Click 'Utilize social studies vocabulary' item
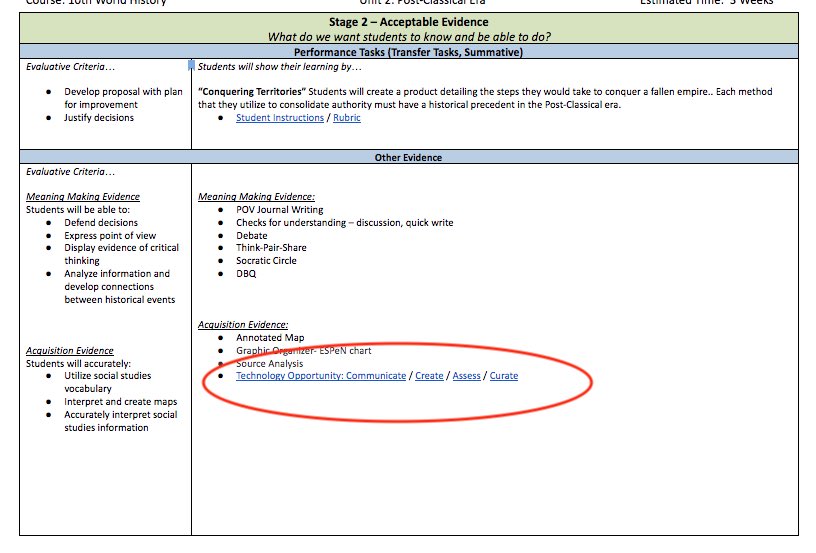The image size is (816, 553). coord(108,382)
